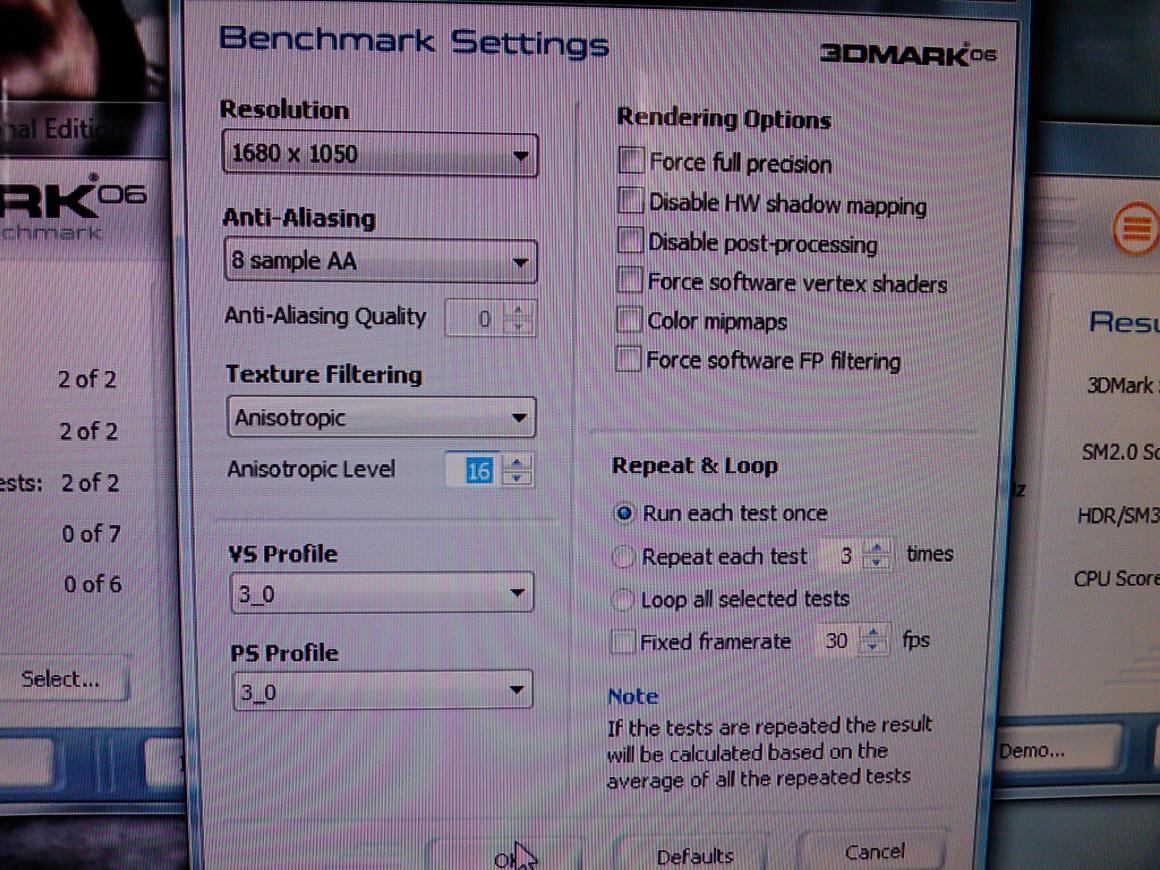Open the Resolution dropdown showing 1680 x 1050

[x=380, y=154]
